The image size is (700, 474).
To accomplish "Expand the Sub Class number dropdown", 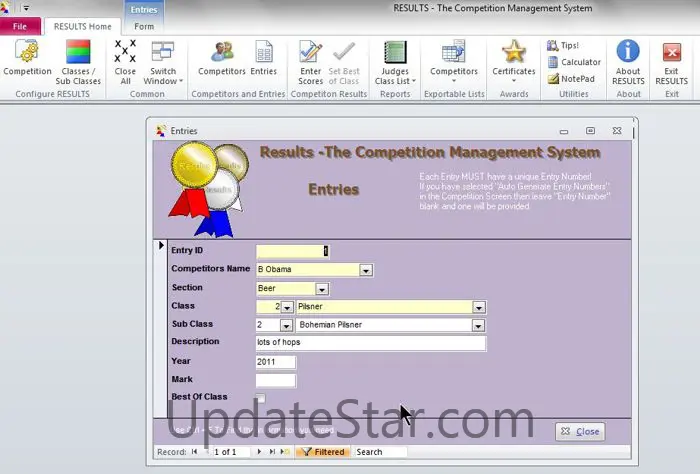I will point(287,325).
